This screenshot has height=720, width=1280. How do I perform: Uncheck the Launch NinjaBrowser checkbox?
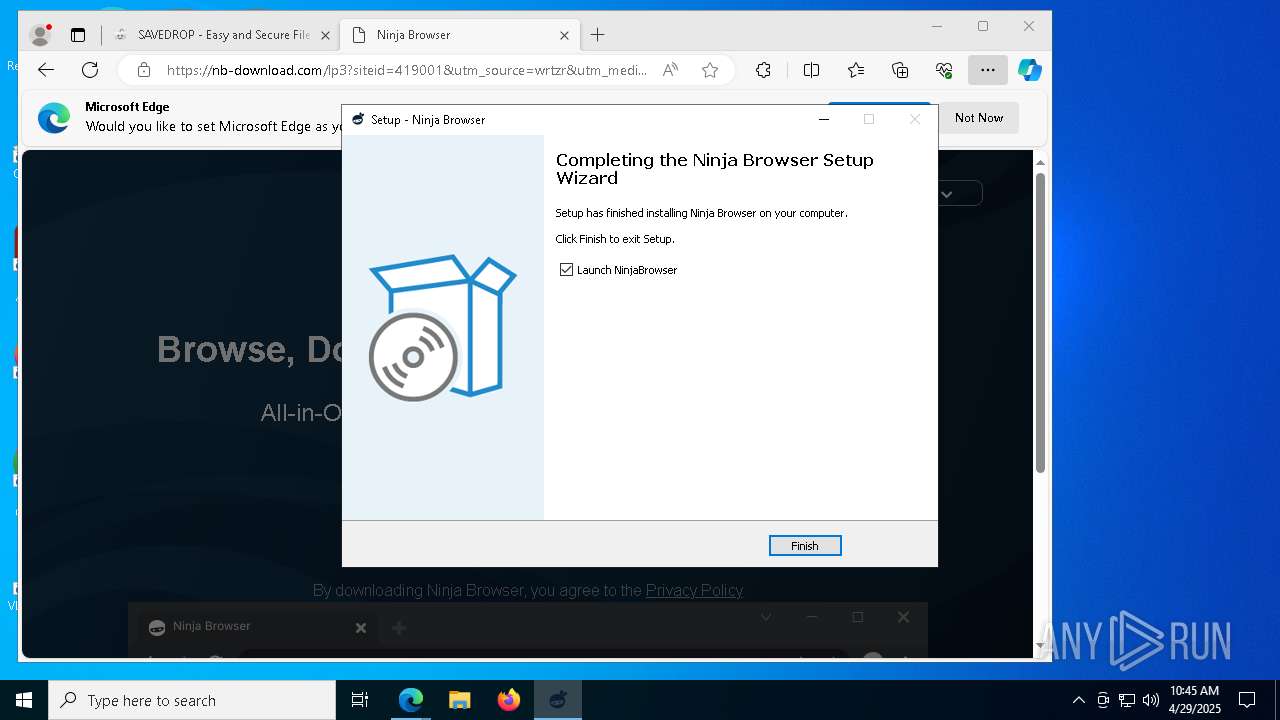[567, 270]
